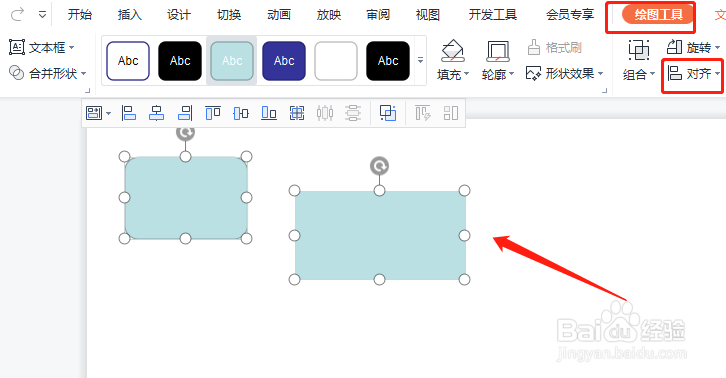Click the rotation handle of rounded rectangle
Viewport: 726px width, 378px height.
click(x=185, y=132)
